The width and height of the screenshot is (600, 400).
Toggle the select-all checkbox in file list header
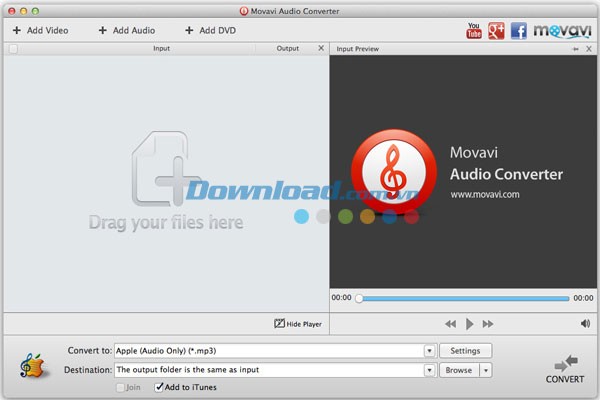click(13, 49)
